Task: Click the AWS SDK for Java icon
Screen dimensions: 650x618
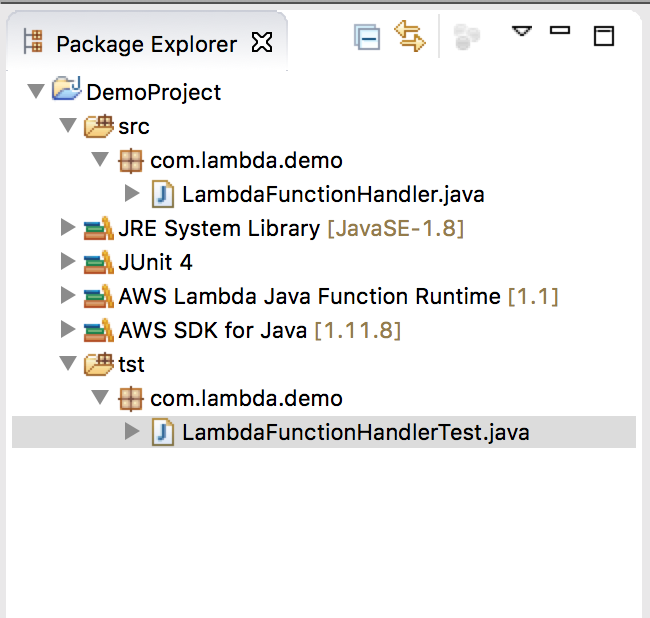Action: coord(98,330)
